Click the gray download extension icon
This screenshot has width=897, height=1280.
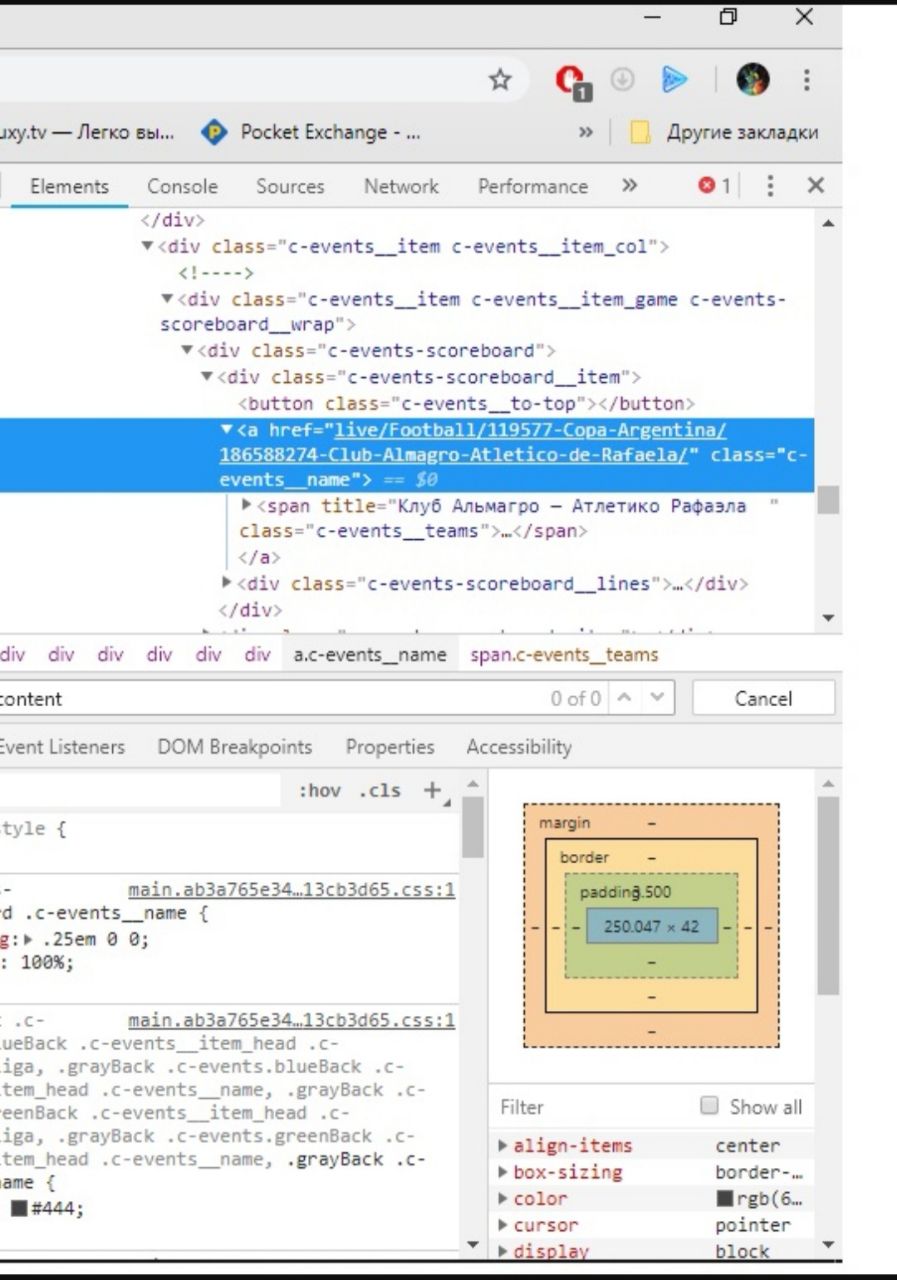click(623, 80)
